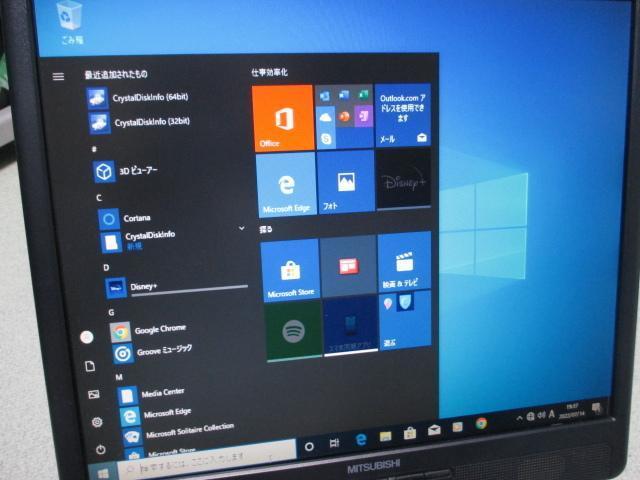Open Cortana from the app list
This screenshot has height=480, width=640.
125,219
